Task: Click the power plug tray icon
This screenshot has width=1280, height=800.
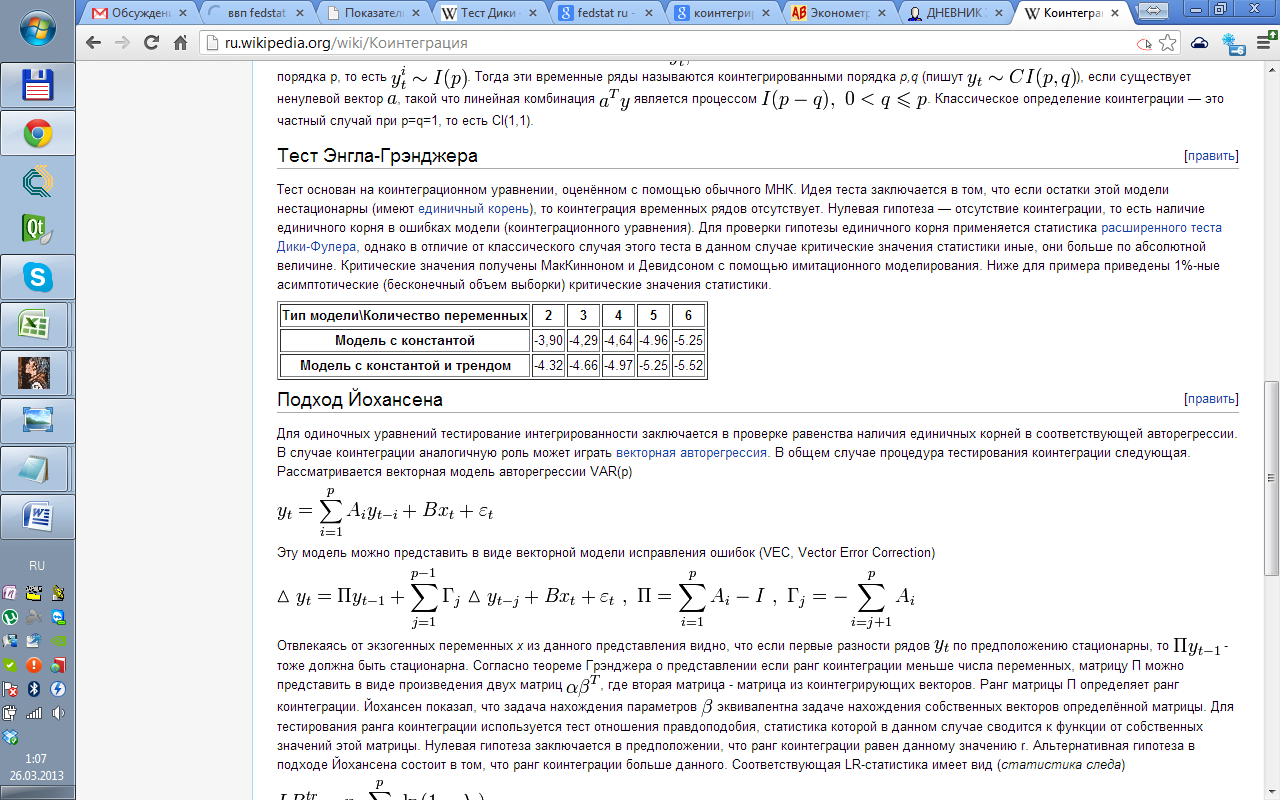Action: click(10, 713)
